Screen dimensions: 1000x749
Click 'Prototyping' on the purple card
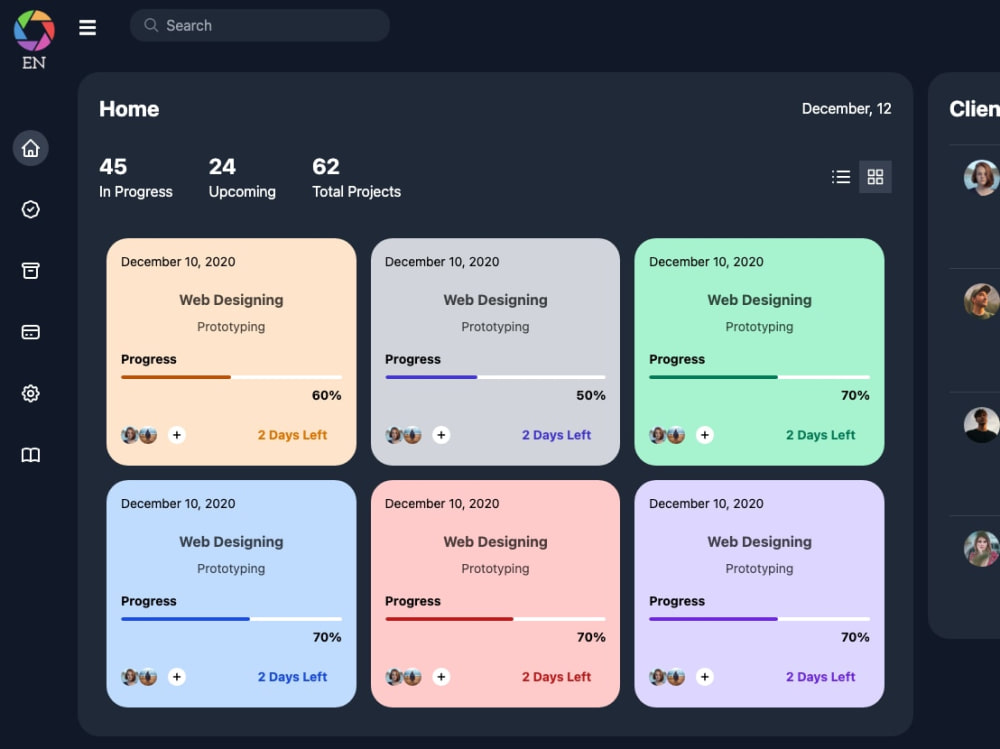760,568
